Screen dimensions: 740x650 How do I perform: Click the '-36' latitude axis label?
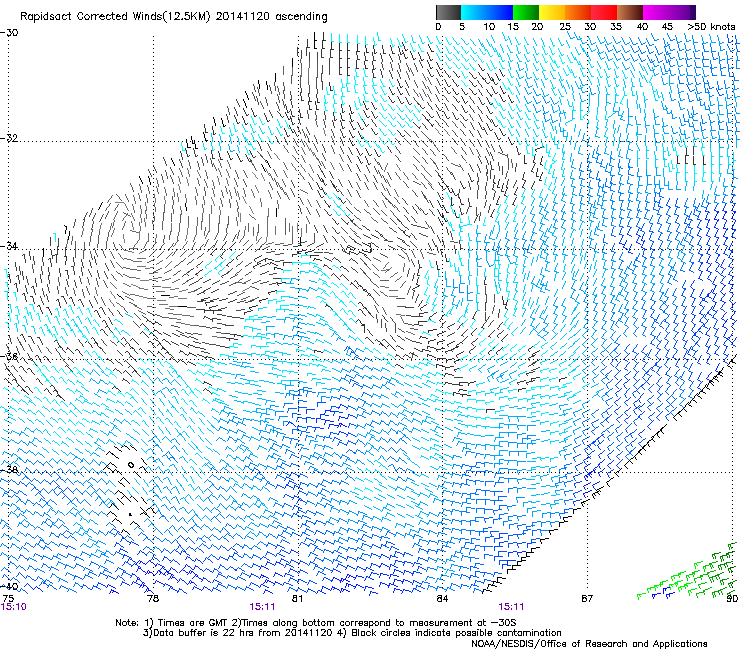(x=9, y=356)
